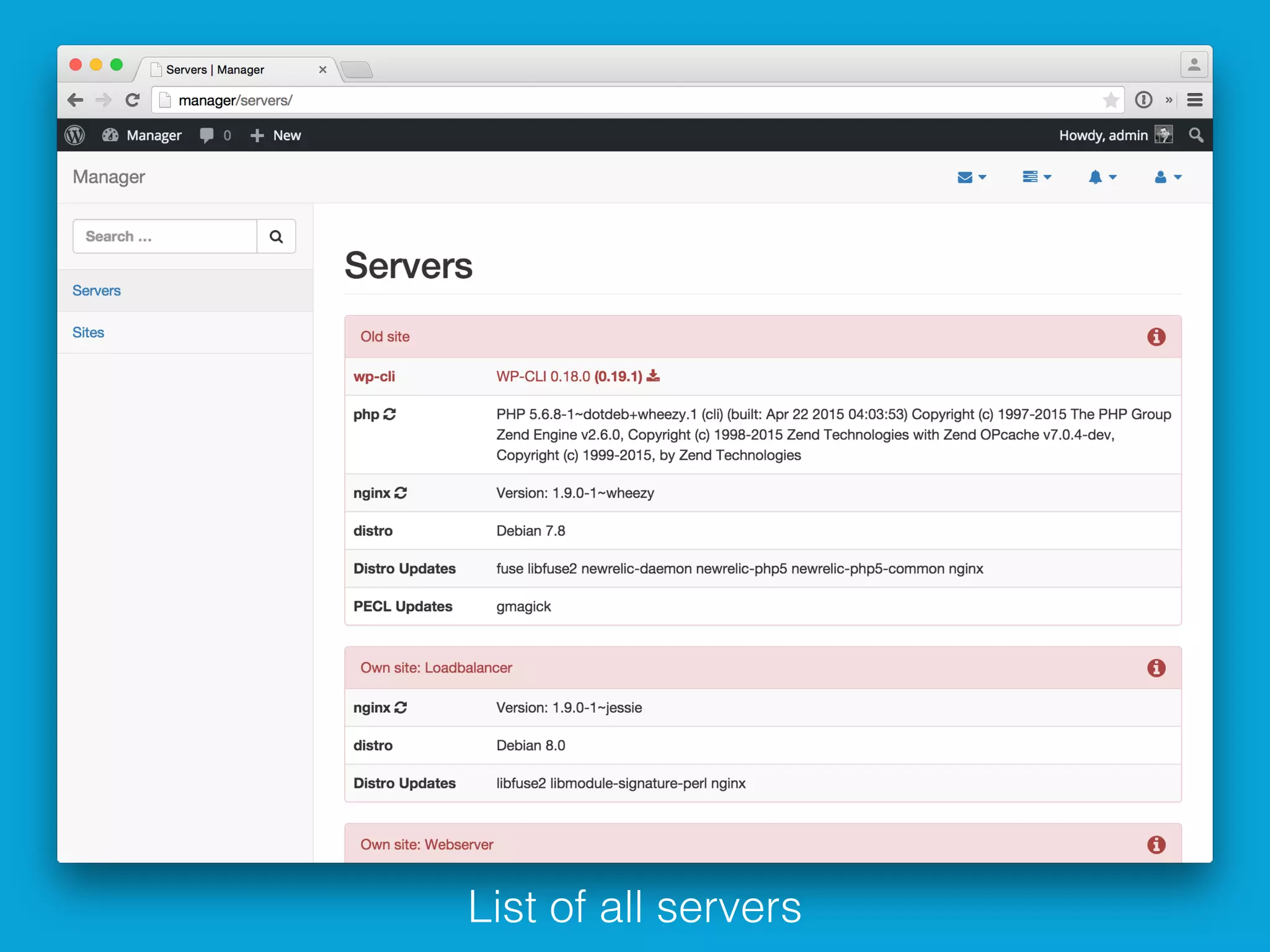
Task: Show info for Own site: Webserver
Action: pyautogui.click(x=1156, y=845)
